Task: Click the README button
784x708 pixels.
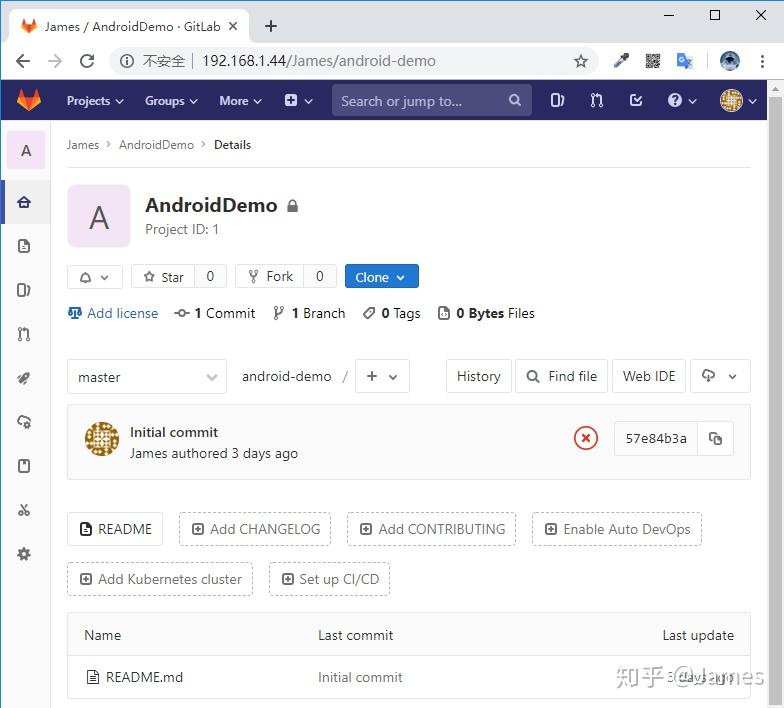Action: [x=115, y=529]
